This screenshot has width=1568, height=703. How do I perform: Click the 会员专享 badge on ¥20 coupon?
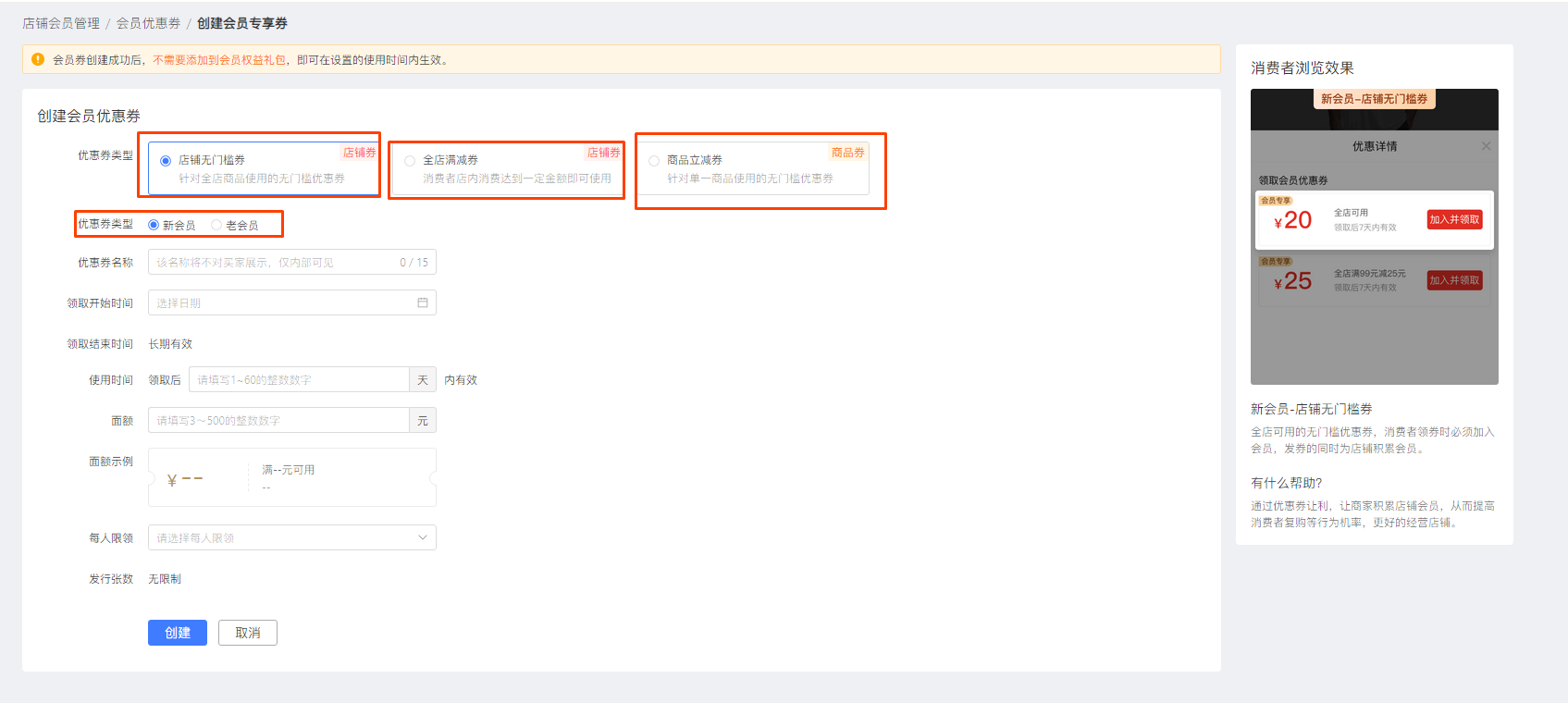[x=1276, y=201]
